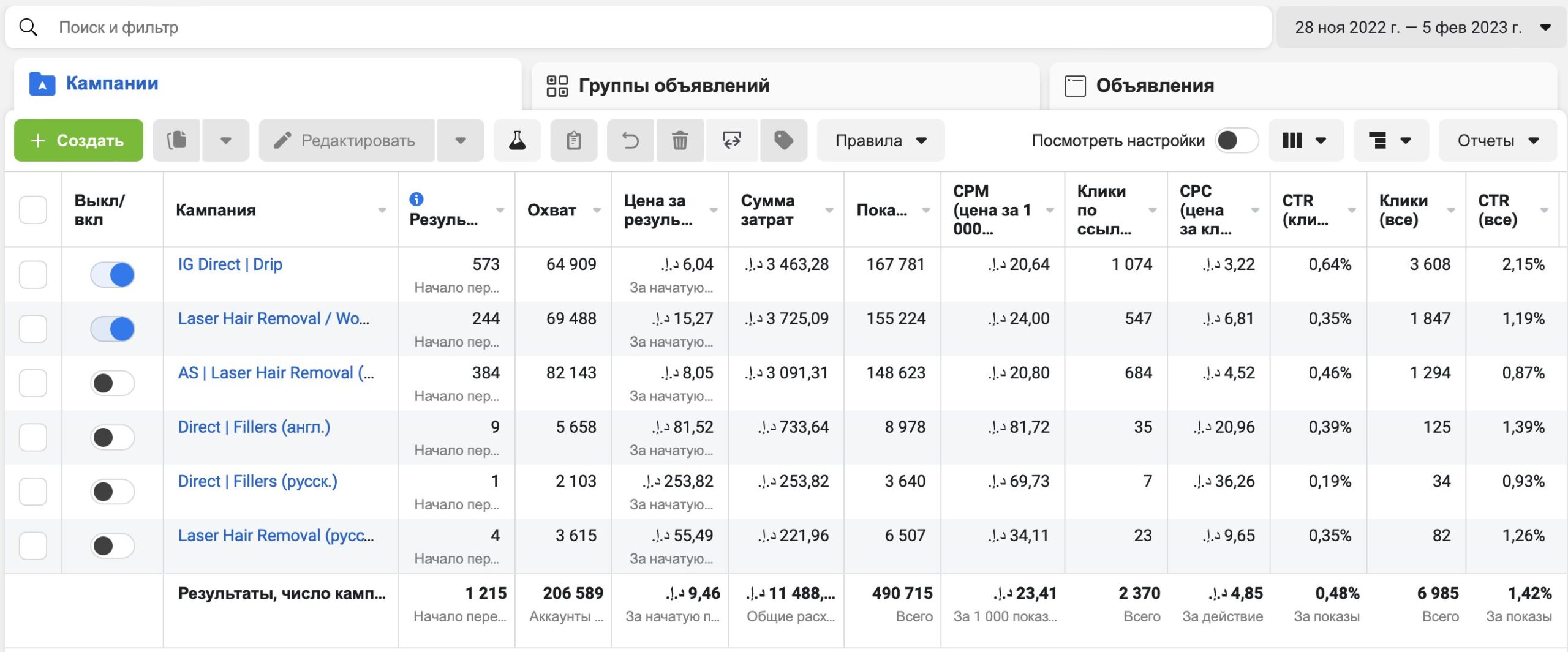Tick checkbox for Direct | Fillers (англ.) row

click(33, 437)
